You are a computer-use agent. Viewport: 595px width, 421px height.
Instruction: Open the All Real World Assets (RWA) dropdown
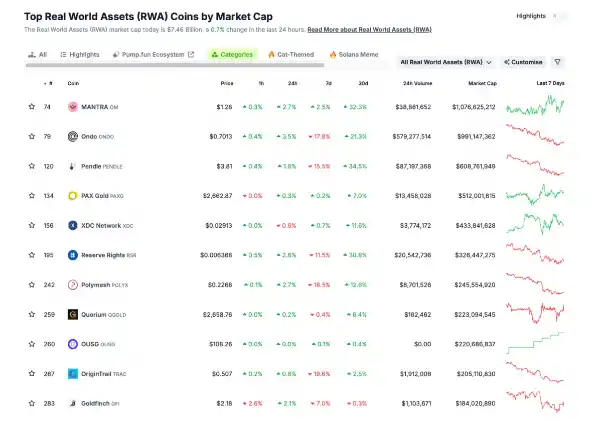pos(445,62)
